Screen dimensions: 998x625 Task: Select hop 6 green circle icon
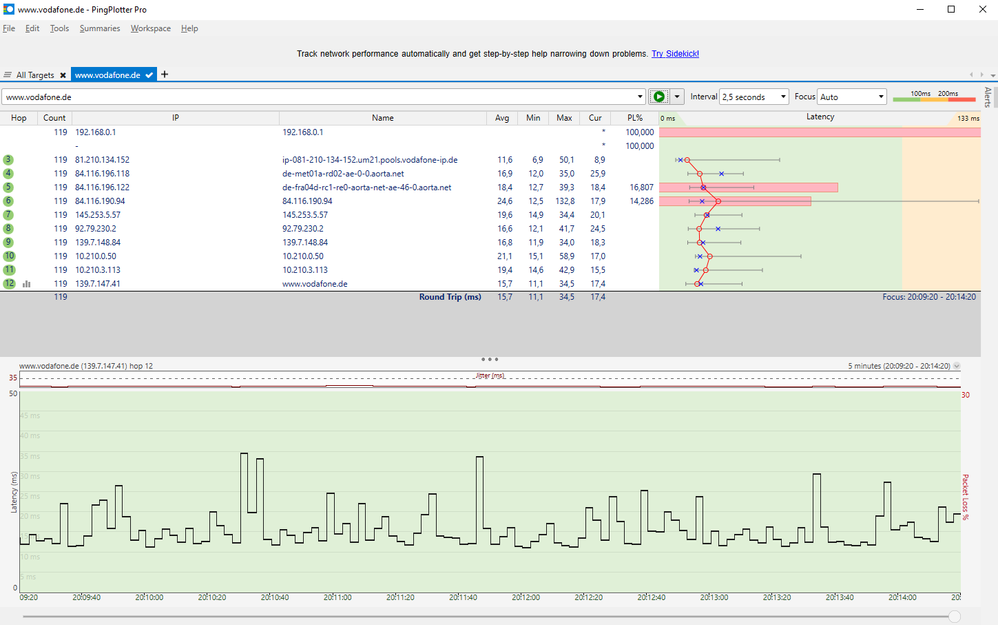coord(8,201)
